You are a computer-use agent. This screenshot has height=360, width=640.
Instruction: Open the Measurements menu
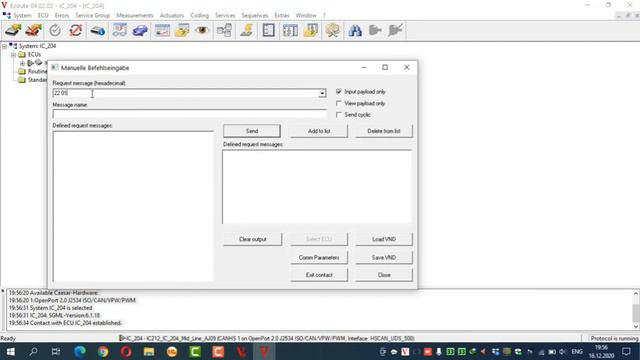(135, 16)
